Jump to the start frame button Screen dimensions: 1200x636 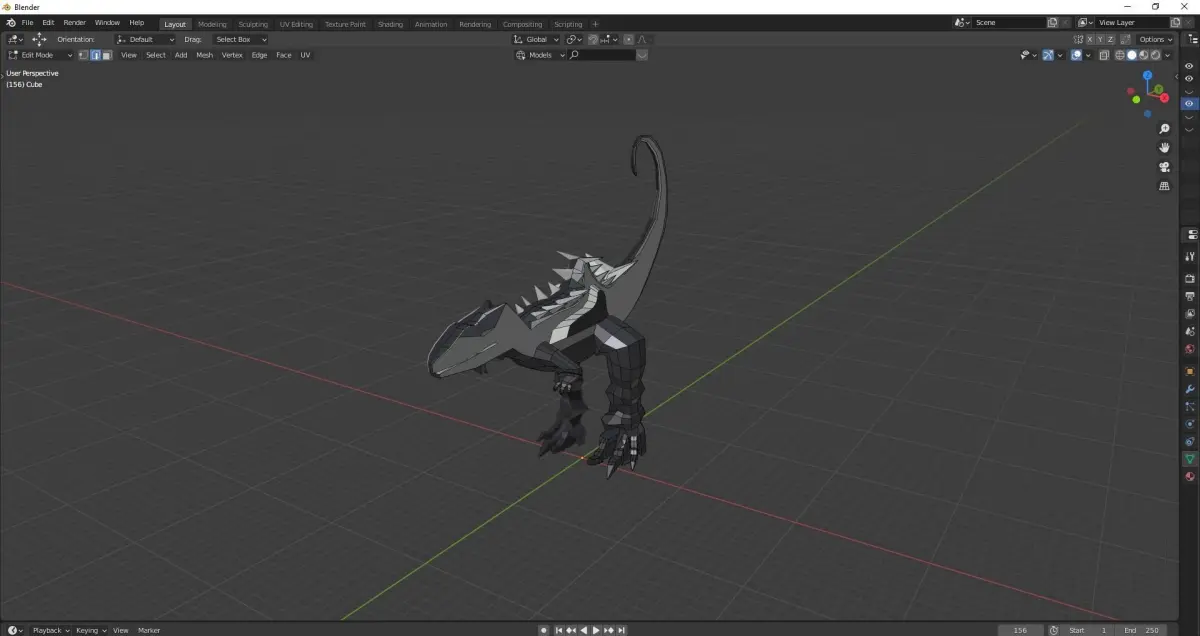click(558, 630)
